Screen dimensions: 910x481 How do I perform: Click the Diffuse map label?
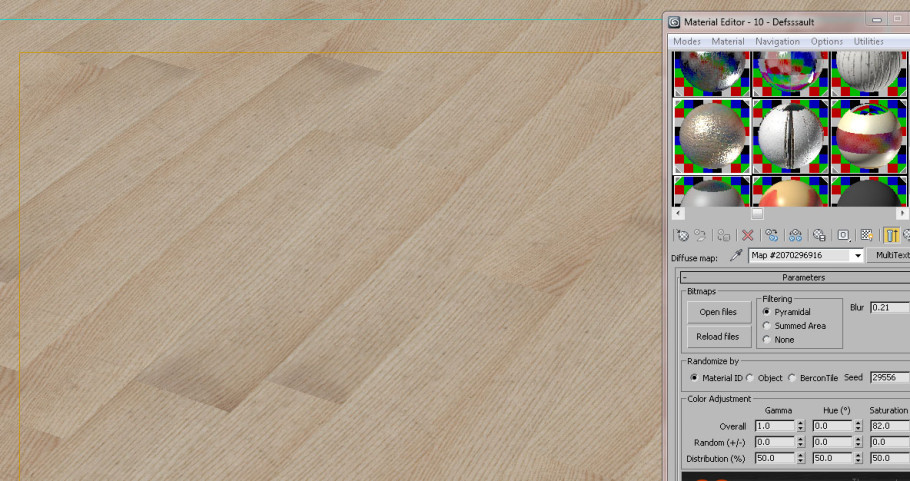(x=694, y=258)
